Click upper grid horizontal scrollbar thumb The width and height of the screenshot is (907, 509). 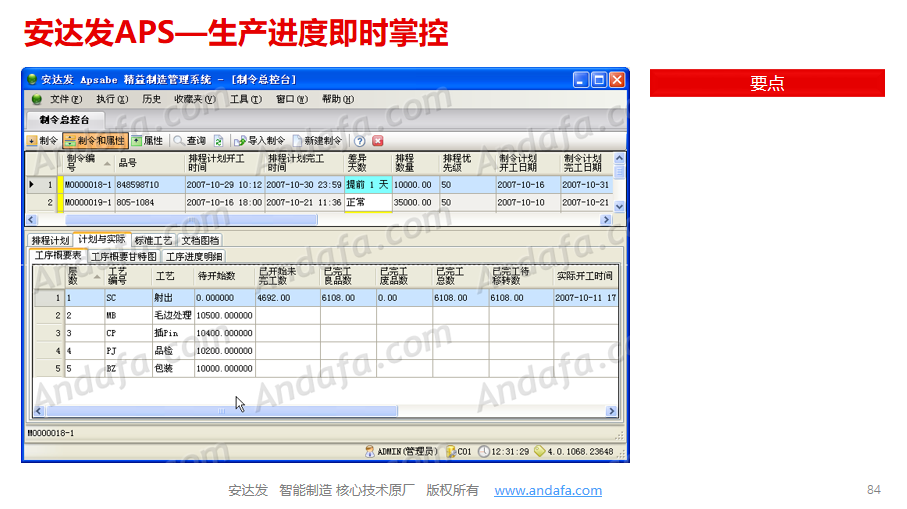tap(191, 220)
